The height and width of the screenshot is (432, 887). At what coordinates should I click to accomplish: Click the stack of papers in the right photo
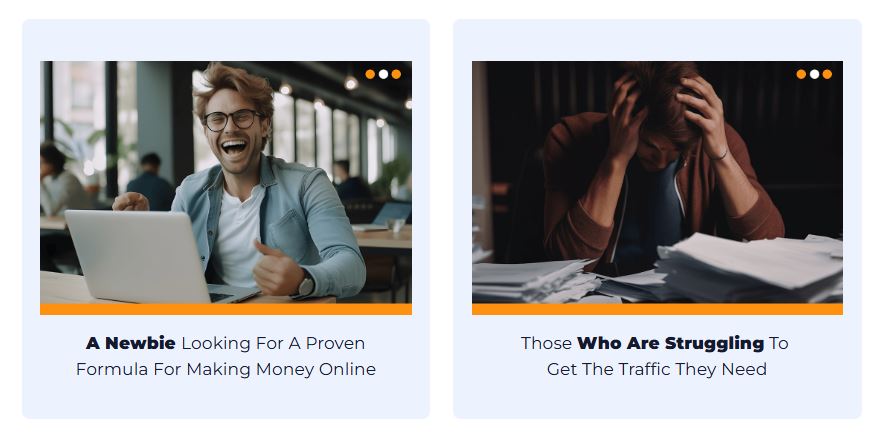tap(747, 266)
